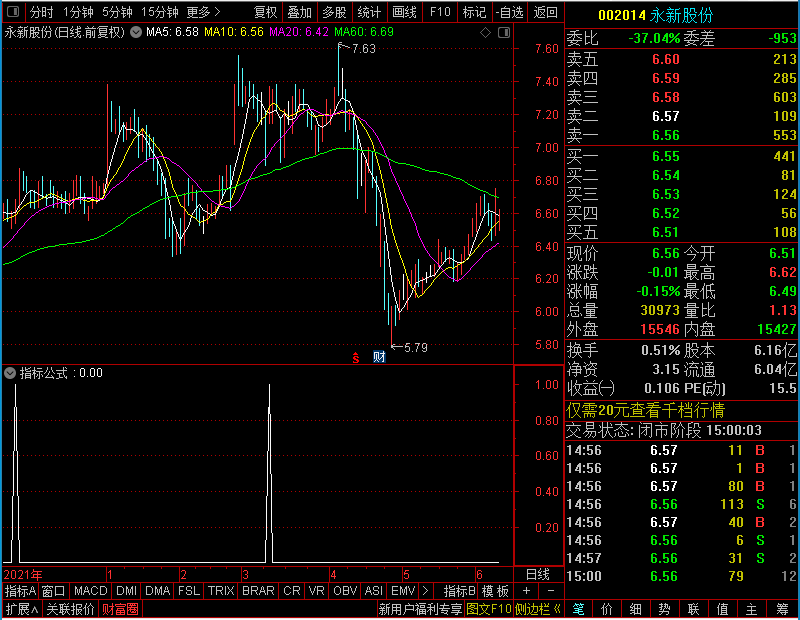Switch to the 分时 view

41,12
